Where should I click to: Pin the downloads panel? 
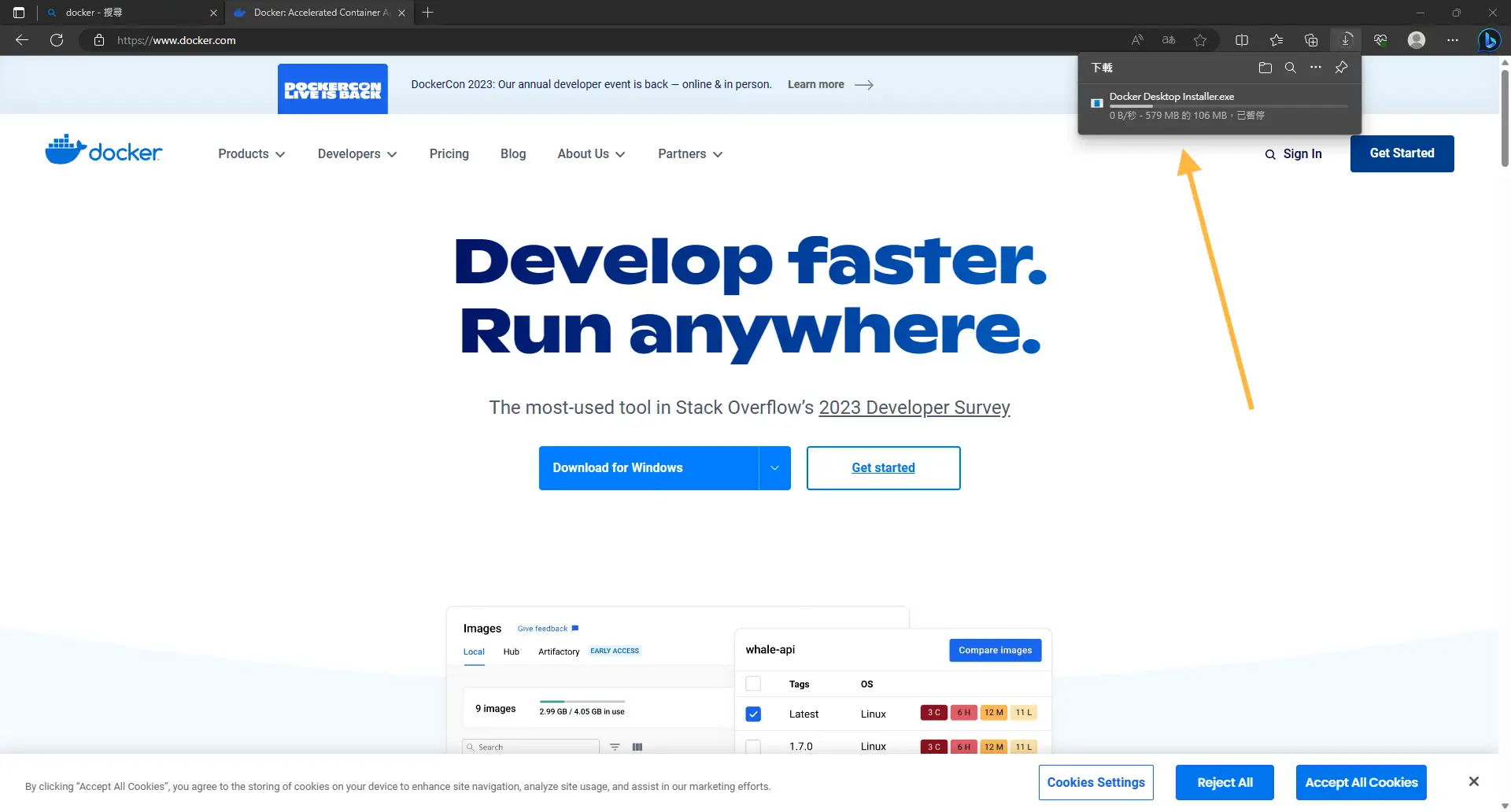click(1341, 68)
